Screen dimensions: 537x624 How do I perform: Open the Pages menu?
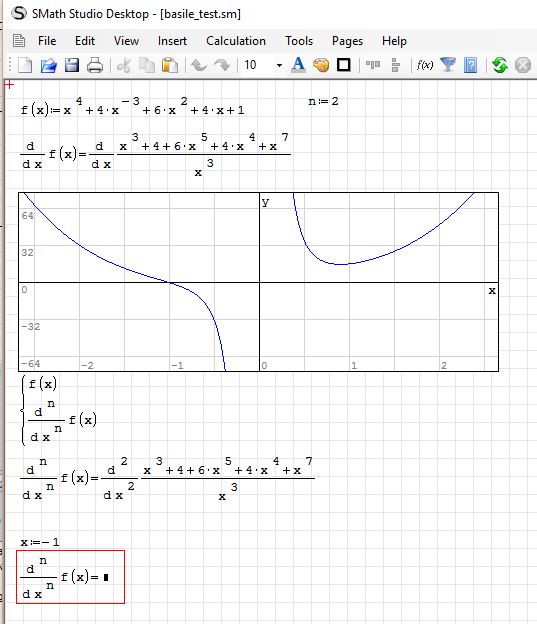(x=348, y=41)
